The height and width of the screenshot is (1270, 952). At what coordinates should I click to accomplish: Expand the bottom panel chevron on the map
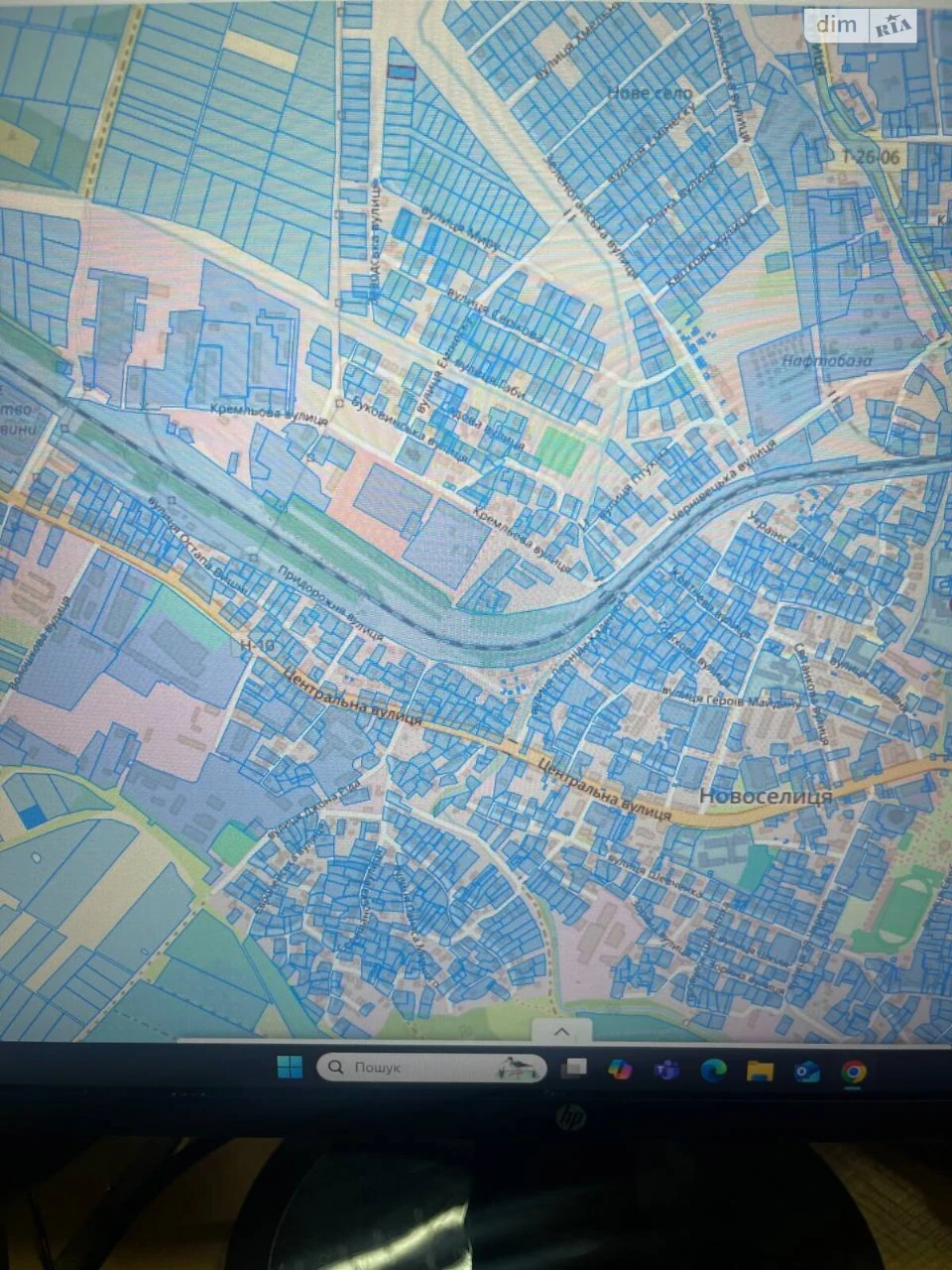(x=561, y=1031)
